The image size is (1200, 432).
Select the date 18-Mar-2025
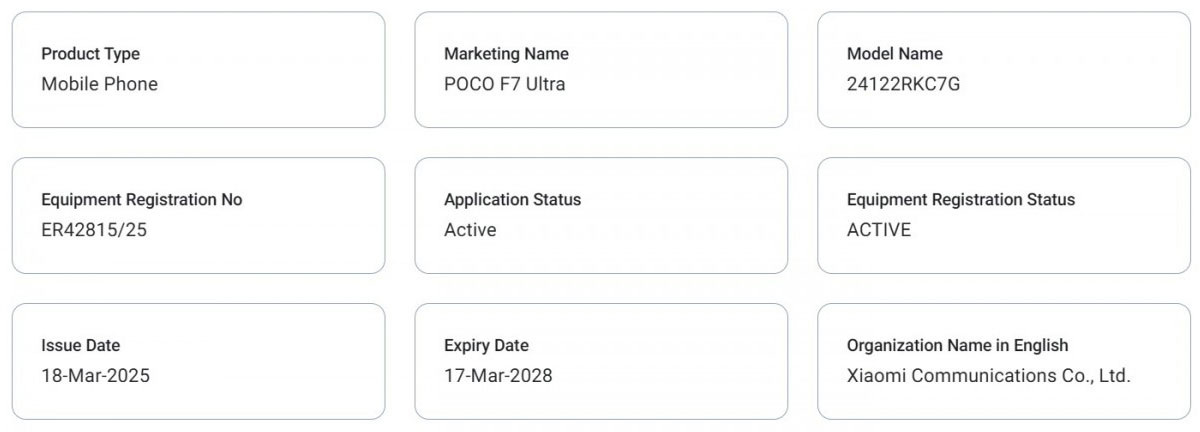95,376
